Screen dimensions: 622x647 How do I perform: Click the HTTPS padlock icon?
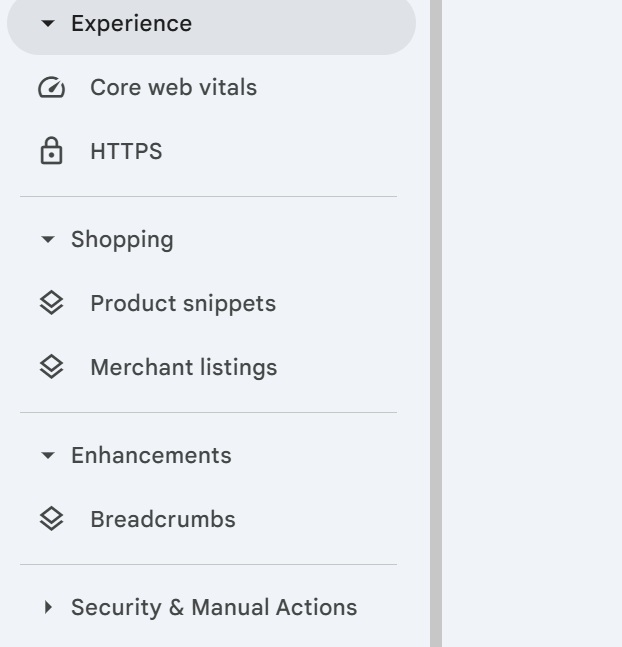[x=51, y=152]
